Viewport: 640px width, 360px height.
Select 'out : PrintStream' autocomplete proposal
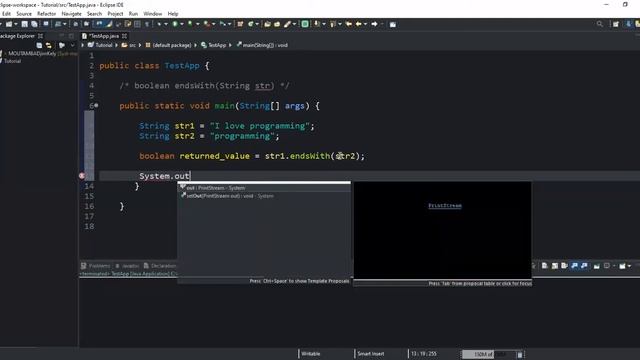click(x=264, y=188)
